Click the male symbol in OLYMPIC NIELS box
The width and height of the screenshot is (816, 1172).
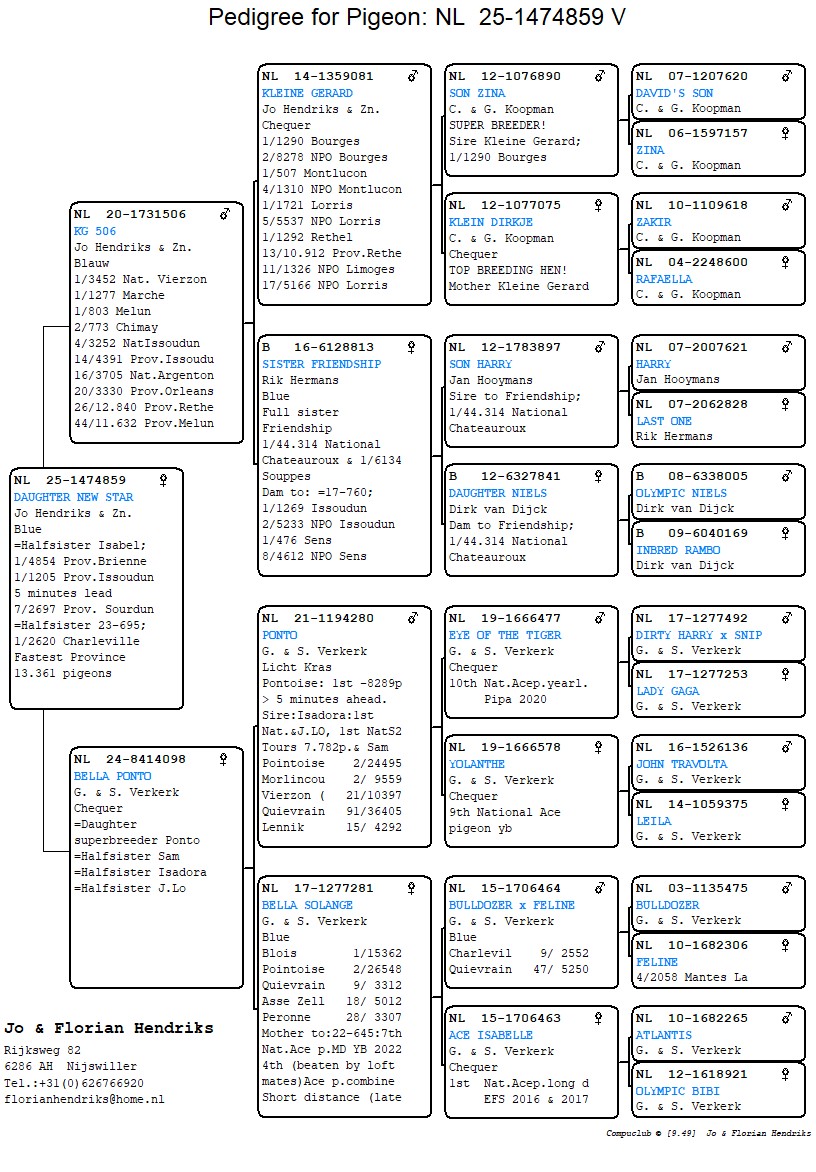click(x=786, y=476)
